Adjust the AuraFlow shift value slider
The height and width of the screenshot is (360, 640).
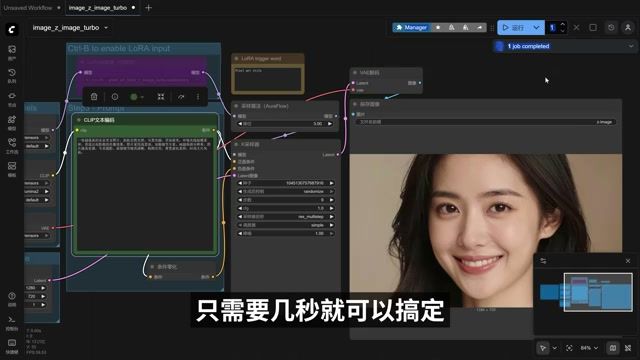coord(286,124)
